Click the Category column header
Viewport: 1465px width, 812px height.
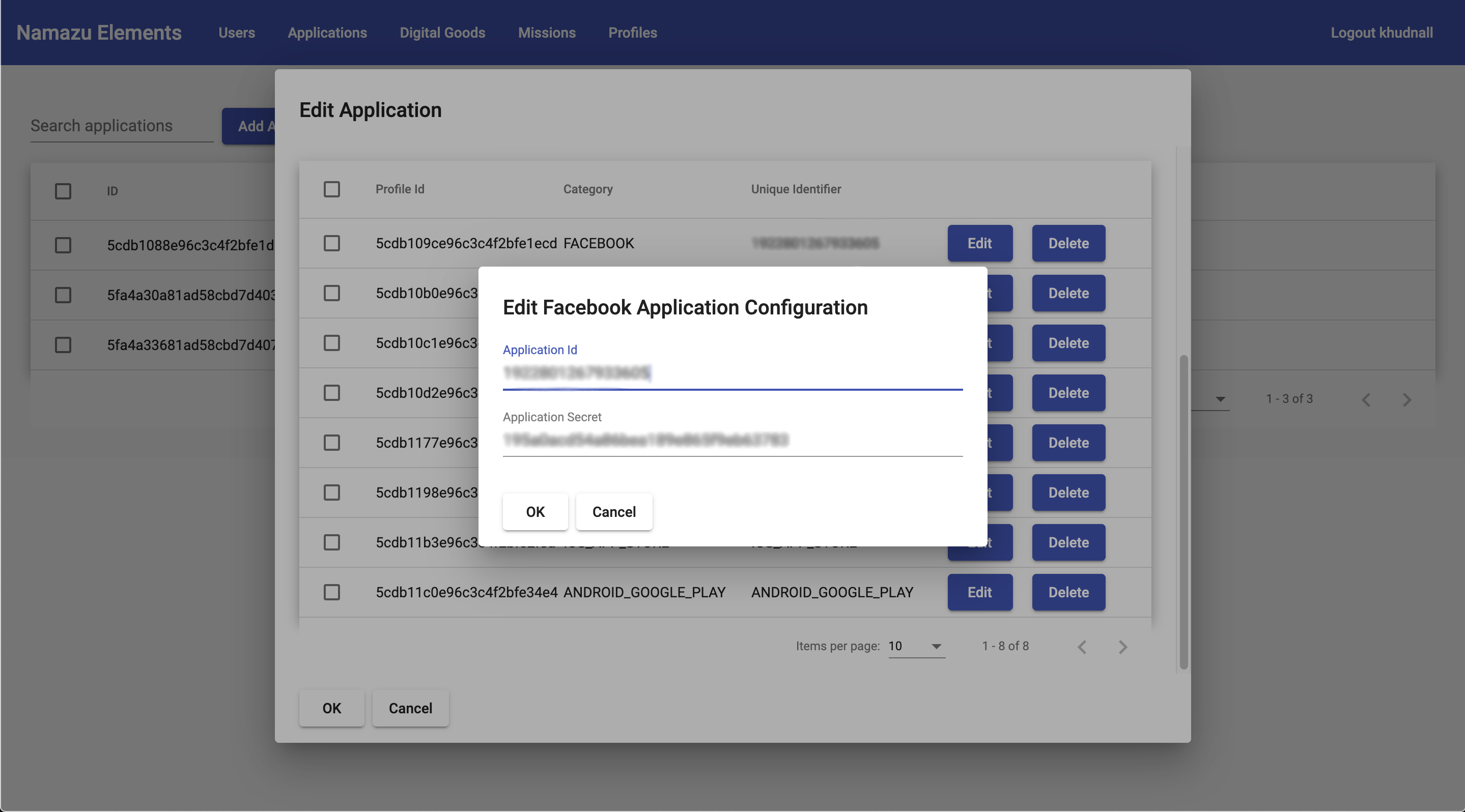(588, 189)
